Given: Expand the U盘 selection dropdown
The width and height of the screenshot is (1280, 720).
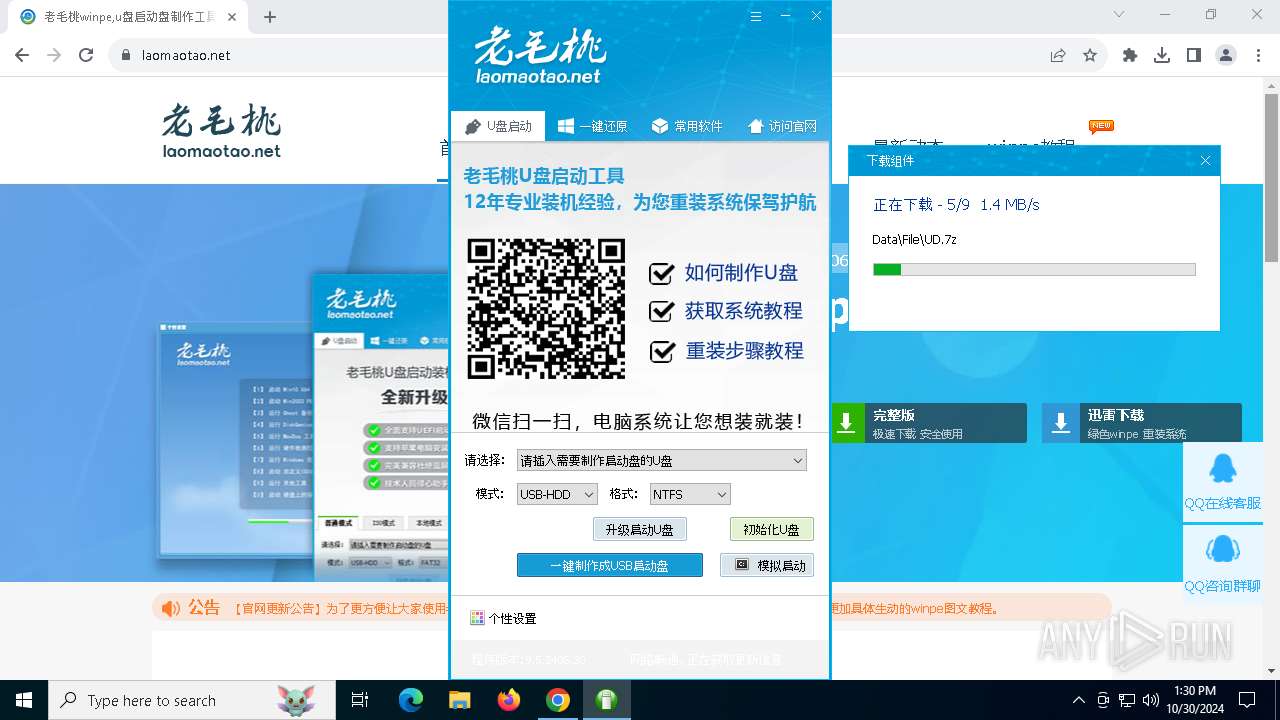Looking at the screenshot, I should pyautogui.click(x=661, y=461).
